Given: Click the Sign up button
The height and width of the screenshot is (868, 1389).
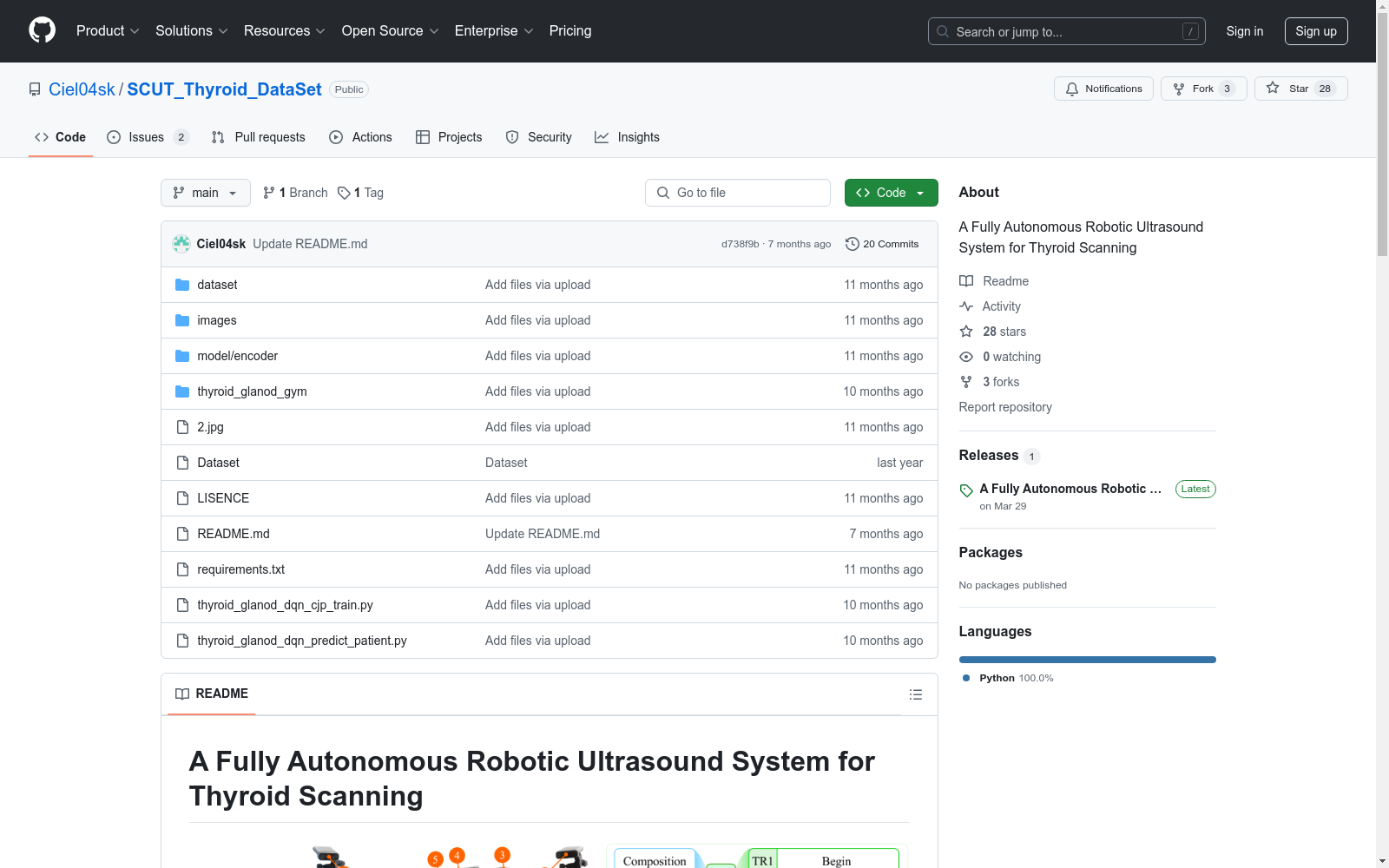Looking at the screenshot, I should click(1316, 31).
